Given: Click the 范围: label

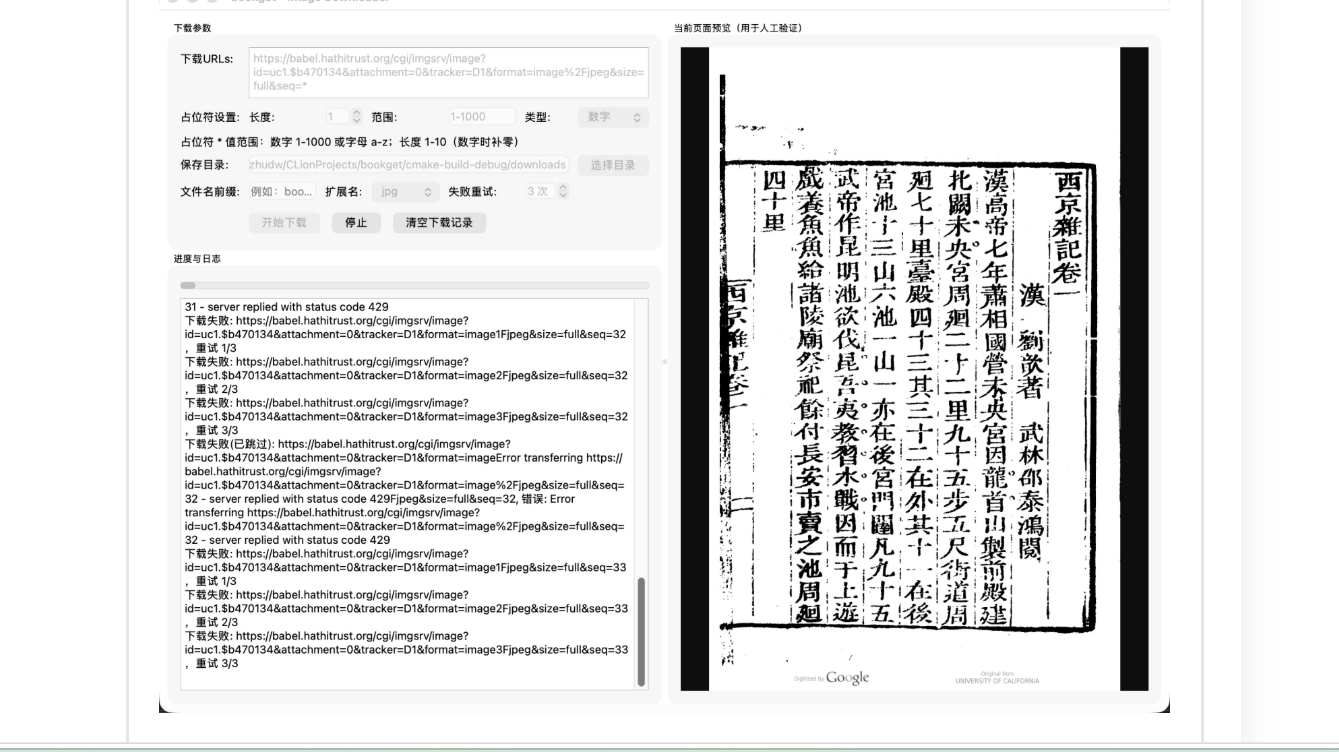Looking at the screenshot, I should pos(385,118).
